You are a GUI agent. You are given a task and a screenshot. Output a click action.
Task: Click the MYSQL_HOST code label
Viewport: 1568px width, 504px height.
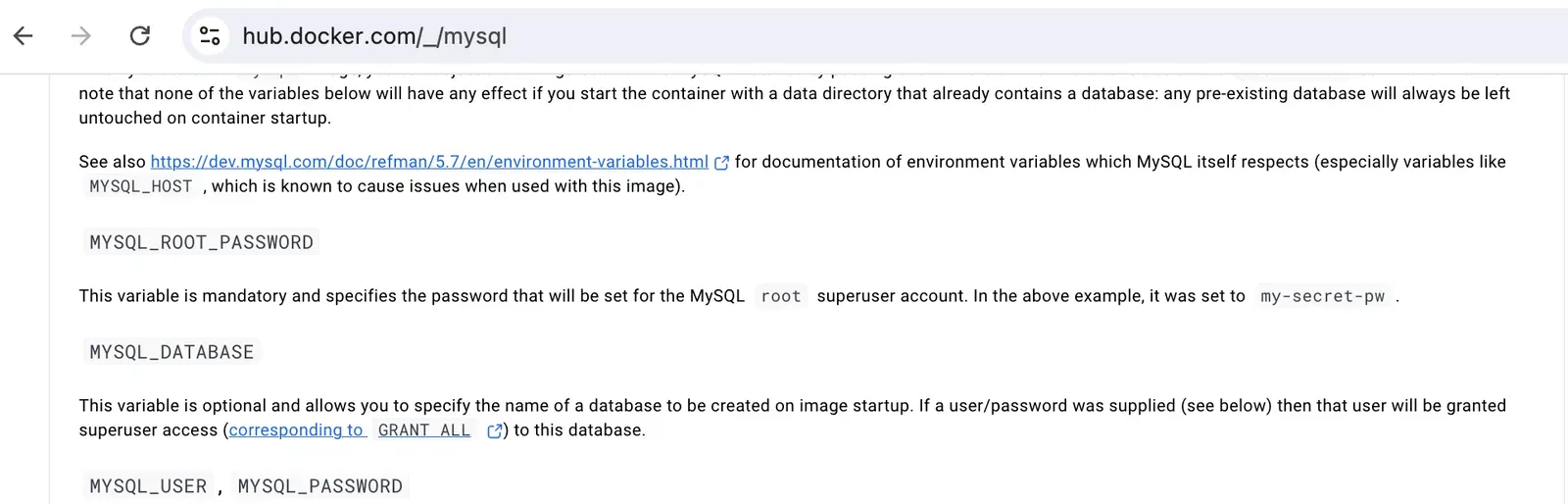pyautogui.click(x=141, y=186)
